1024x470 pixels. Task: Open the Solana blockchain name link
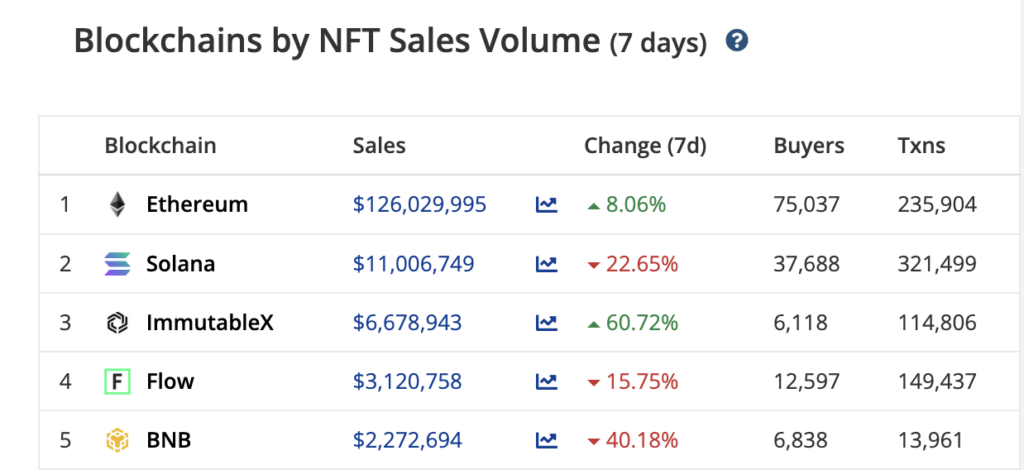pos(181,264)
